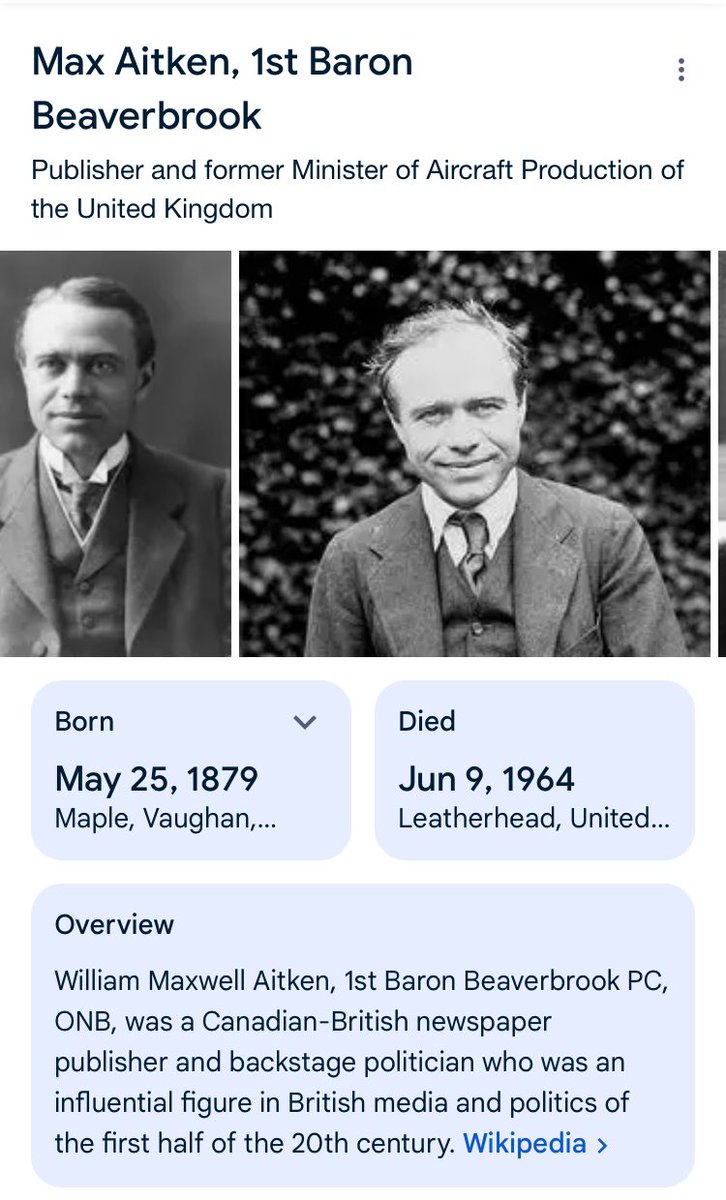The width and height of the screenshot is (726, 1200).
Task: Open the three-dot more options menu
Action: [681, 70]
